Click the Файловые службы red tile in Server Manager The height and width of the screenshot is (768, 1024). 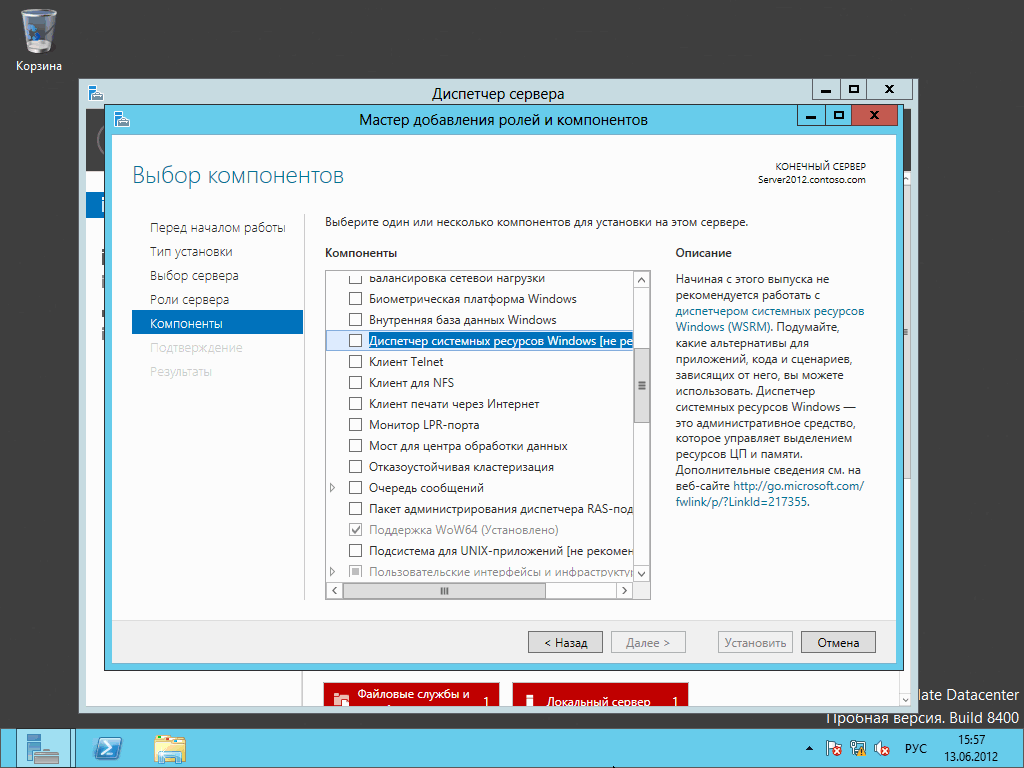tap(411, 695)
